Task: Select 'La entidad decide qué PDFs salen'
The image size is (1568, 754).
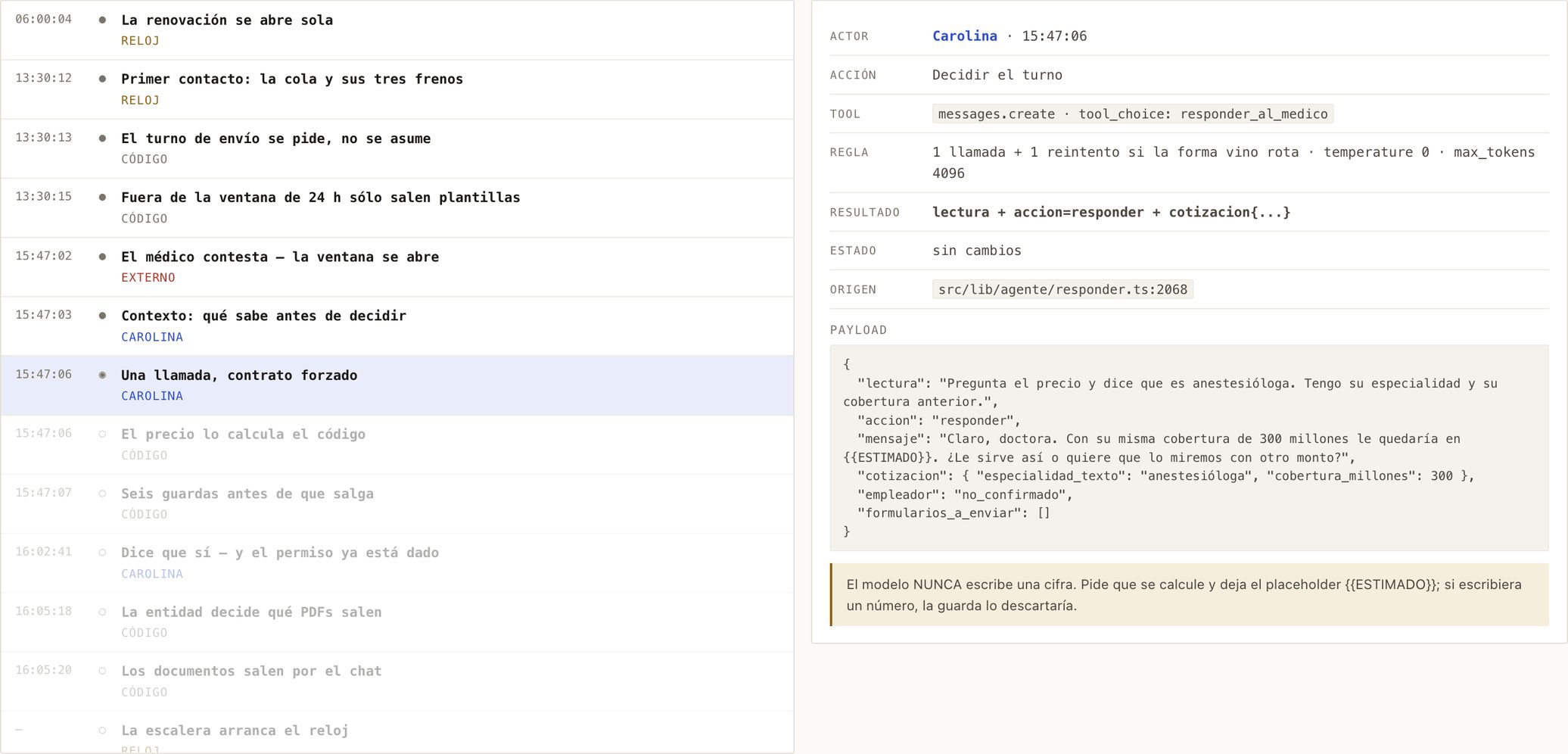Action: point(397,622)
